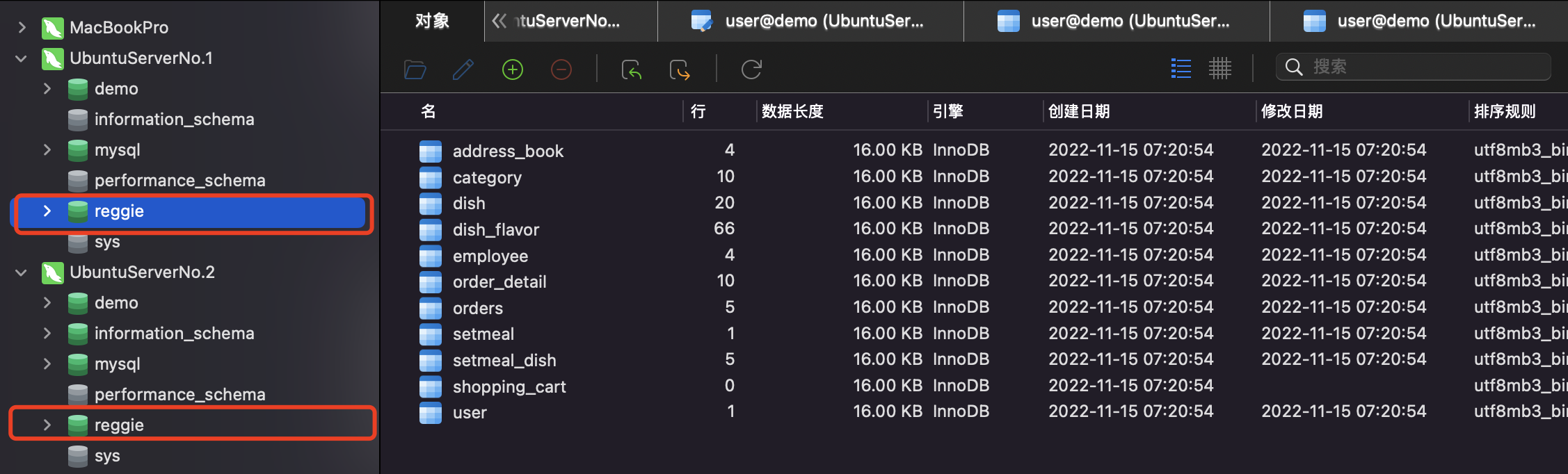
Task: Switch to the 对象 tab
Action: pyautogui.click(x=432, y=21)
